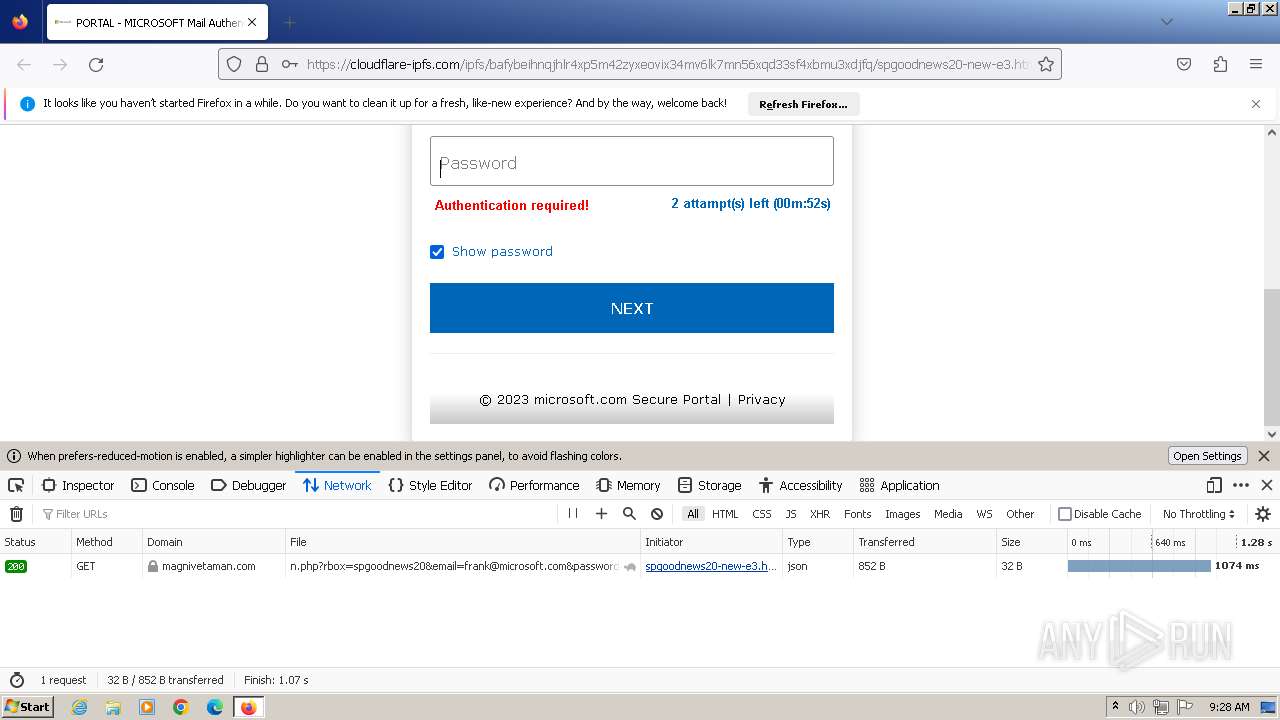List all tabs dropdown arrow
Image resolution: width=1280 pixels, height=720 pixels.
[1166, 22]
